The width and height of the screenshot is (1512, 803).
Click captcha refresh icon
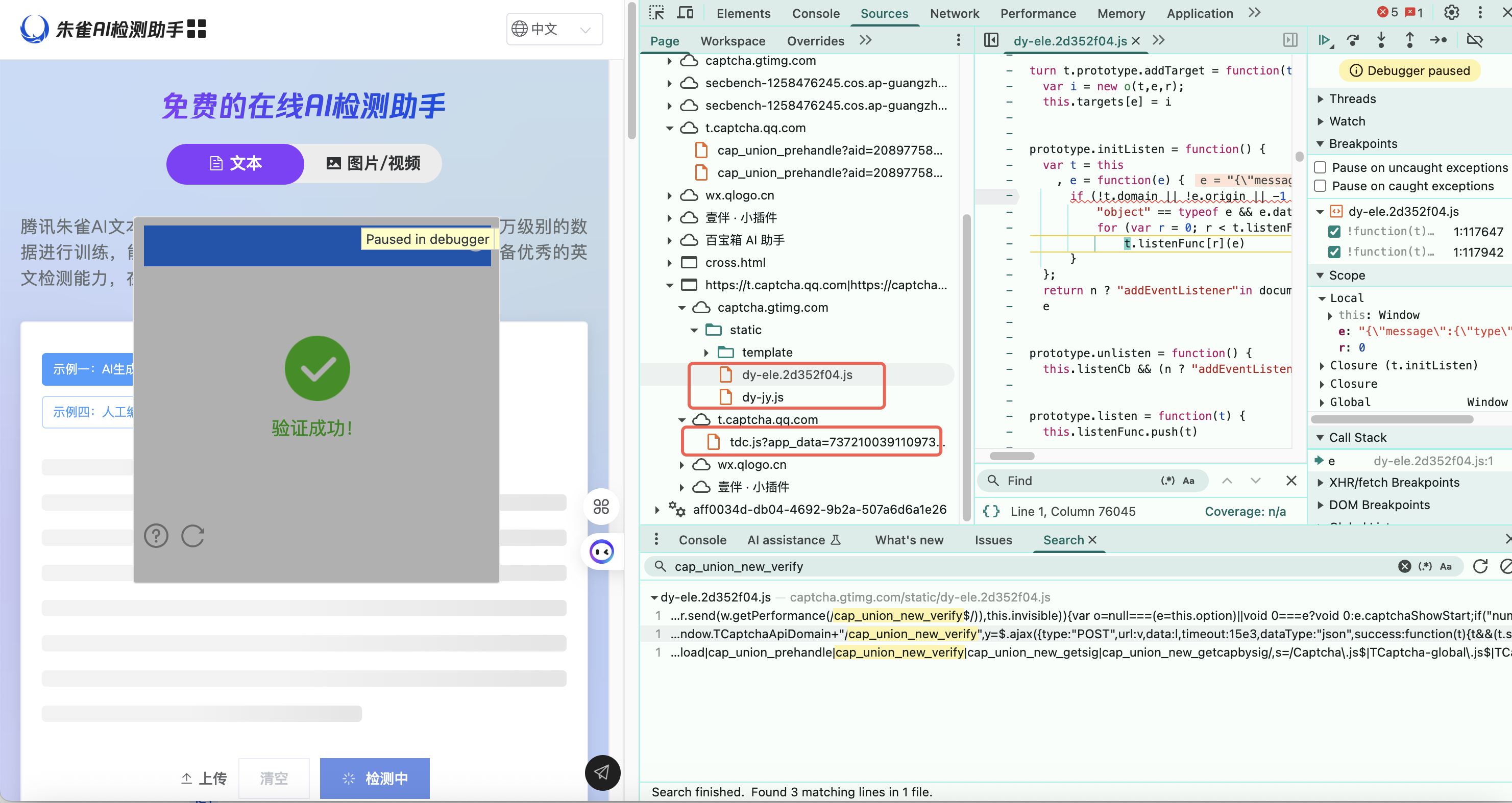click(192, 536)
